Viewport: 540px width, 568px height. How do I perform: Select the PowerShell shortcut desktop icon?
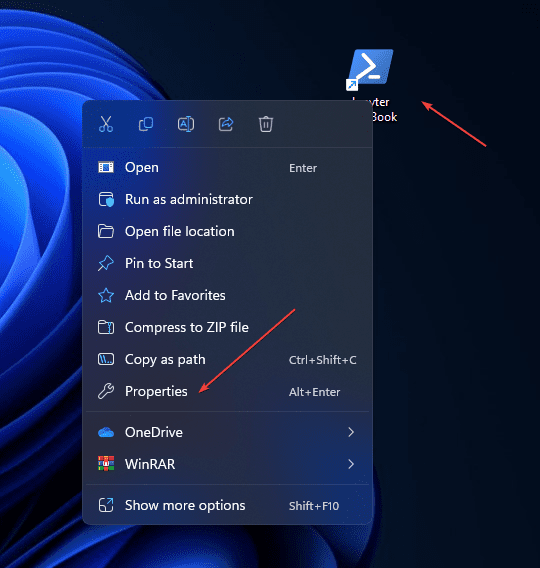click(x=370, y=70)
